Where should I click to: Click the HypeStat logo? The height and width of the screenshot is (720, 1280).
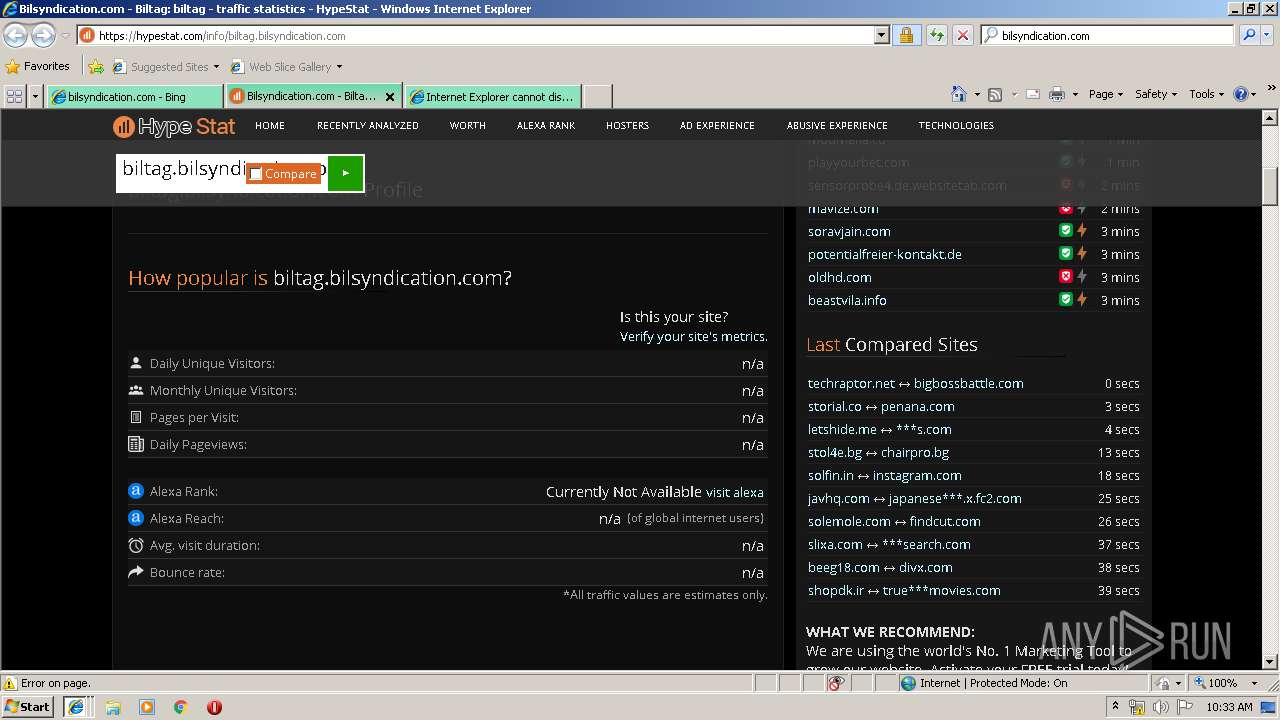click(174, 126)
